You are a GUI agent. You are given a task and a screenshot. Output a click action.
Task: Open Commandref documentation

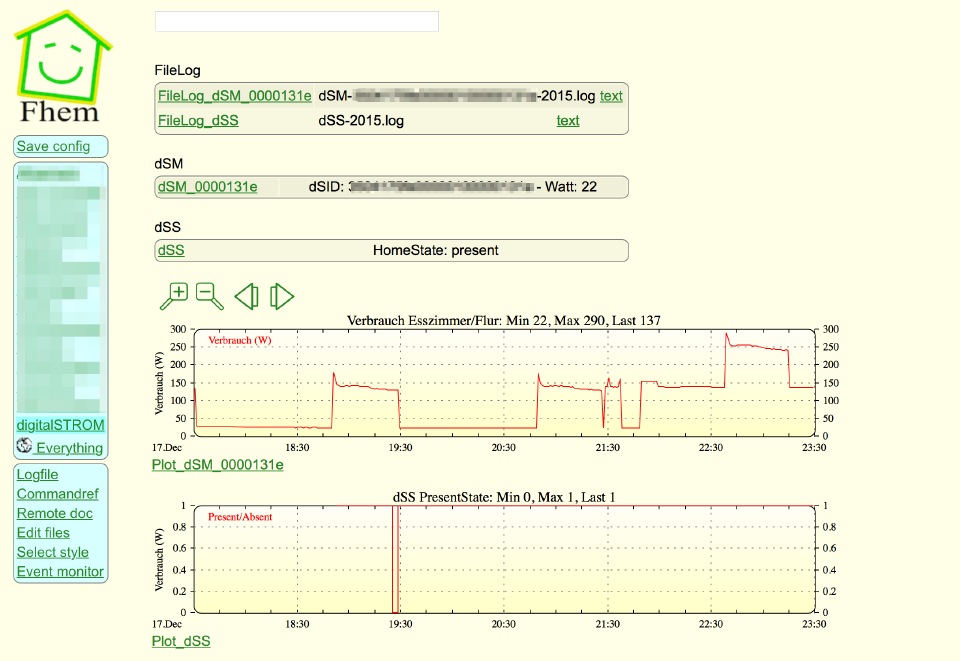(x=57, y=494)
